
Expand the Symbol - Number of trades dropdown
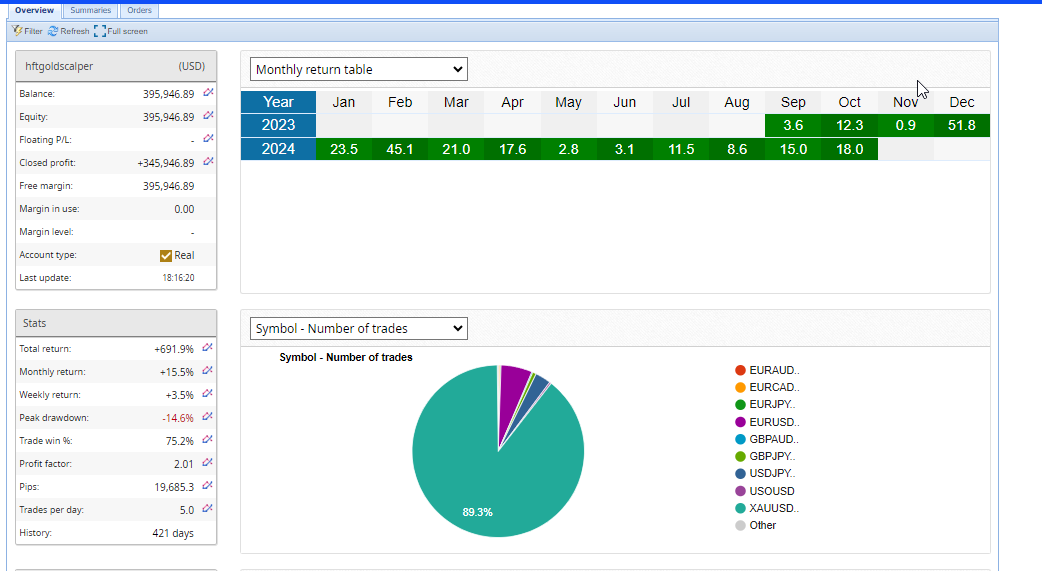click(358, 328)
